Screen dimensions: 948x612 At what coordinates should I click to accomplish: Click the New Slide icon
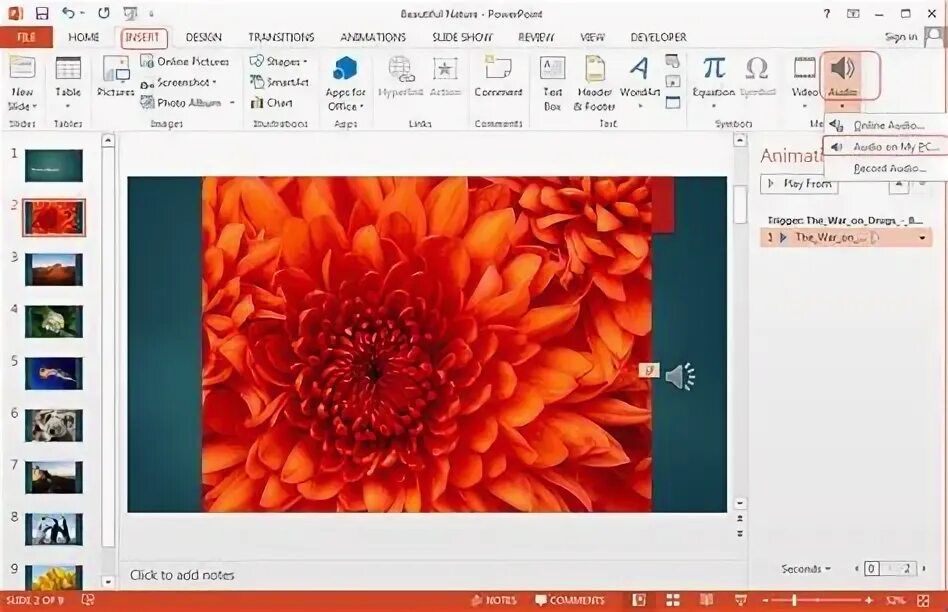(22, 68)
